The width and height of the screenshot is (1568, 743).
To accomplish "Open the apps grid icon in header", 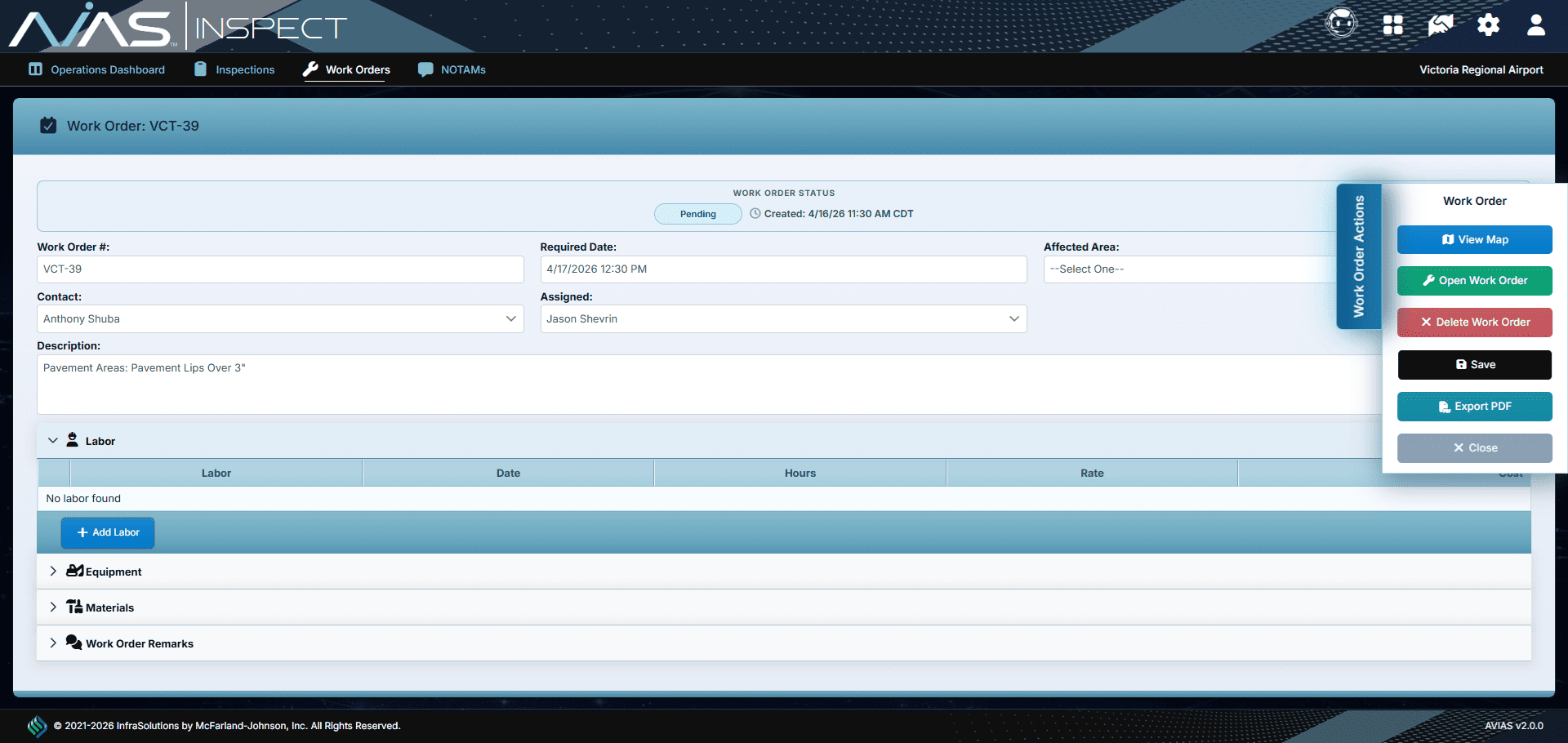I will [x=1393, y=25].
